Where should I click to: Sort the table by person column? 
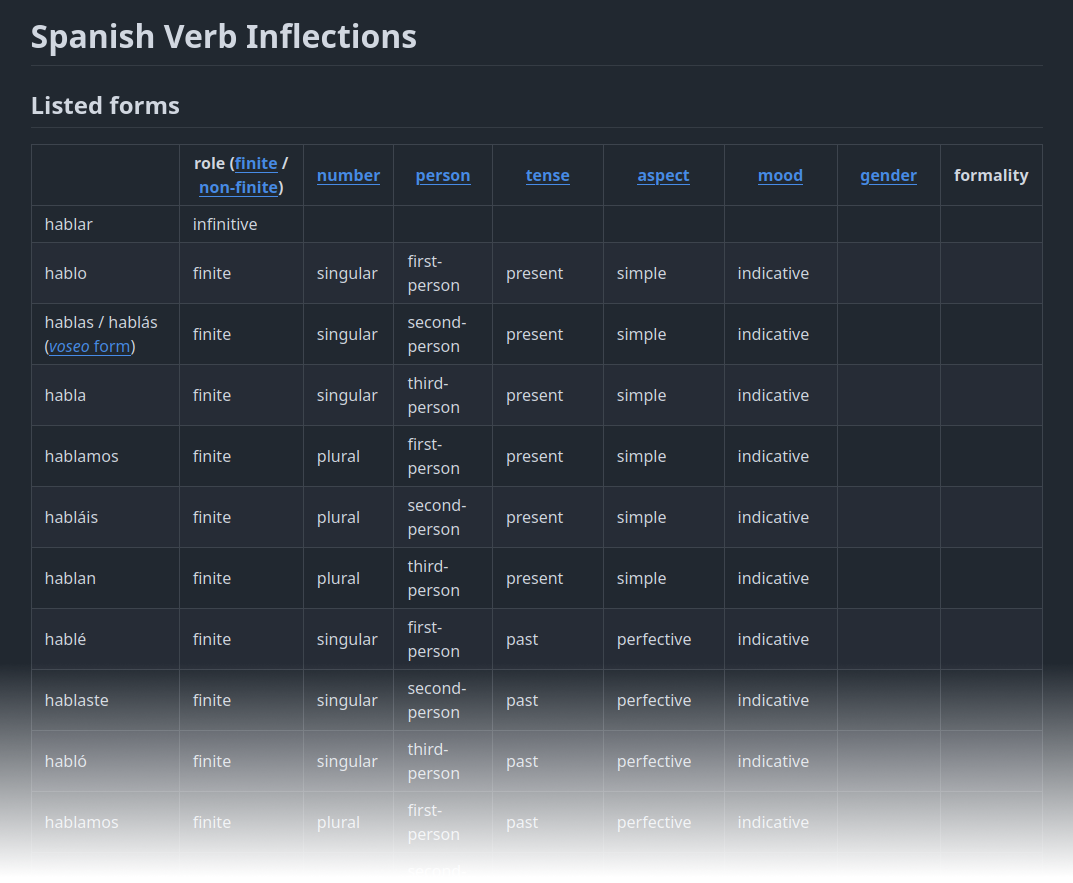tap(443, 174)
